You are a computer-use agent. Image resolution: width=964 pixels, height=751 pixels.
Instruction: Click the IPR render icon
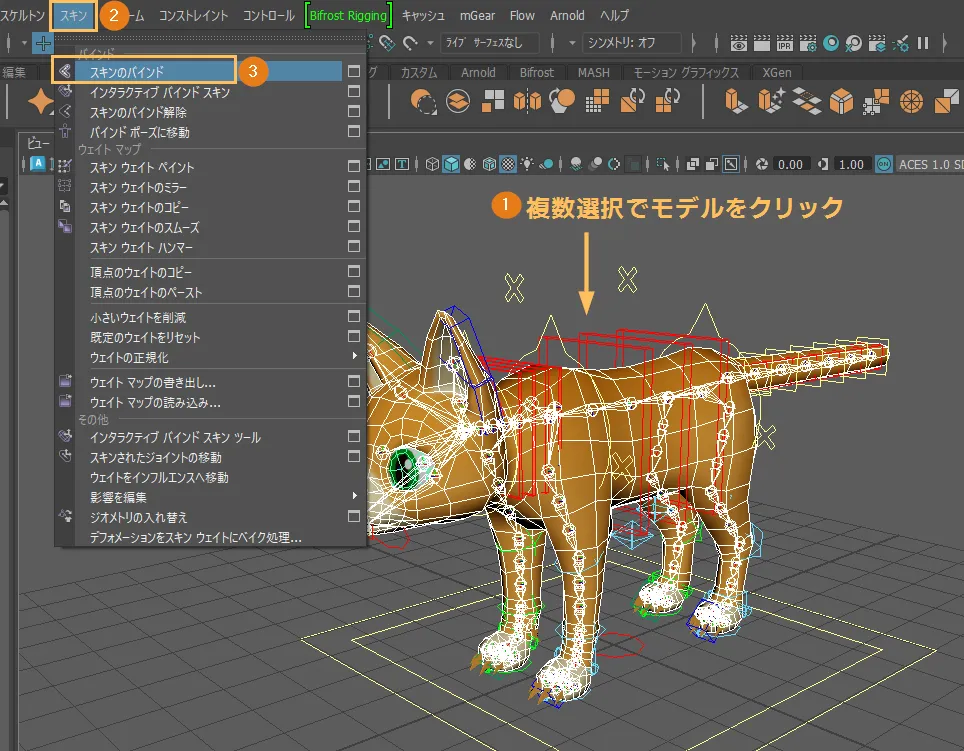[785, 44]
